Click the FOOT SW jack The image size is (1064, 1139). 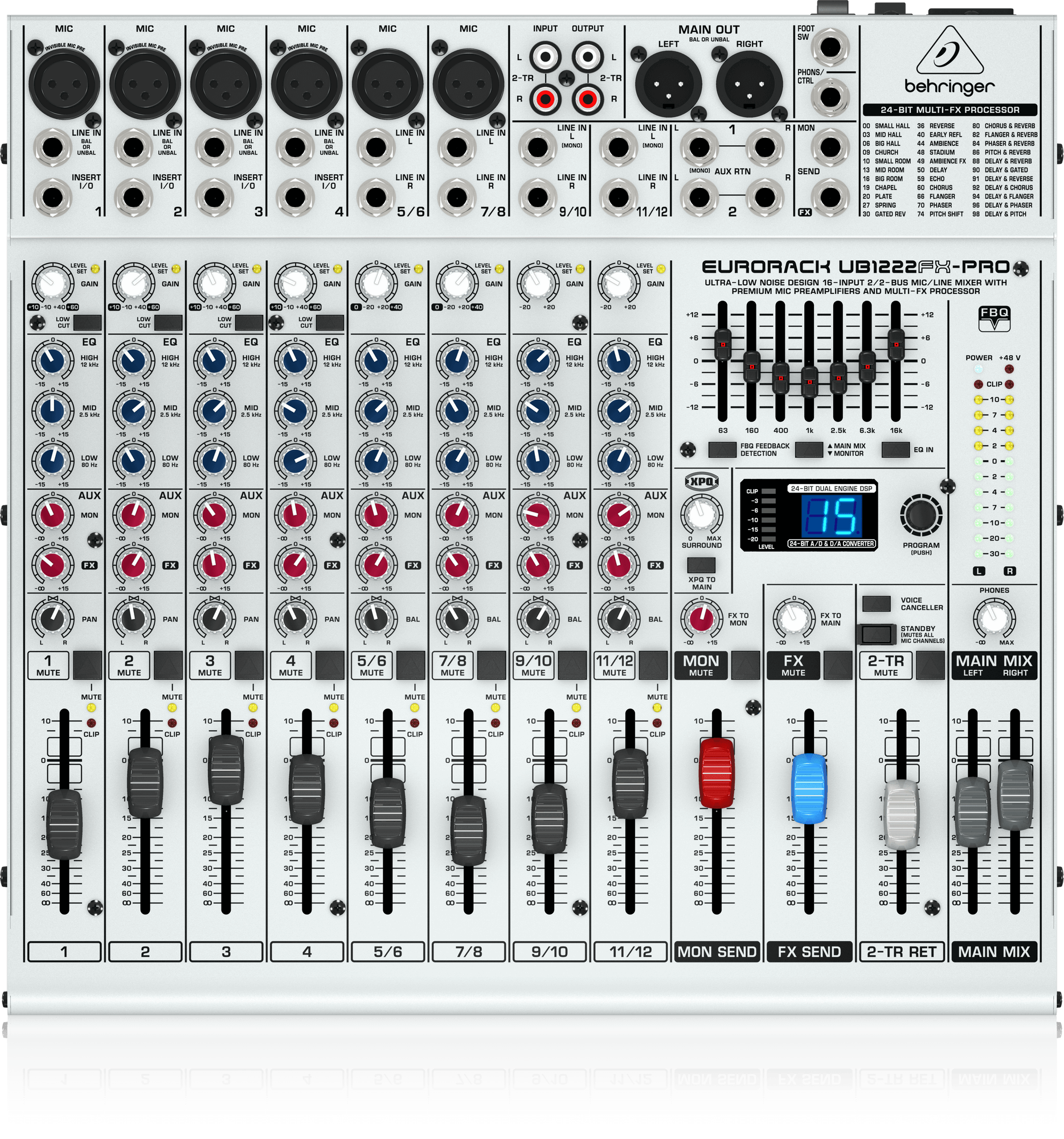point(830,47)
